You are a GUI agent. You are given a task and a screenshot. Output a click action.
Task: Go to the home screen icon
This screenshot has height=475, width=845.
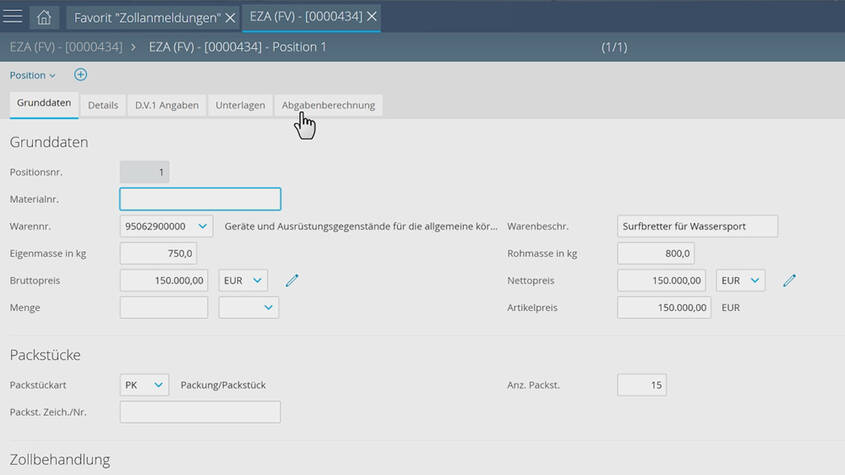[44, 17]
